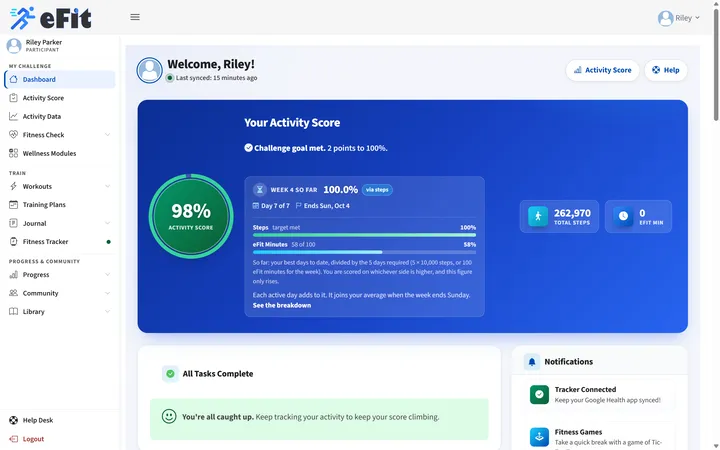Click Riley Parker sidebar profile avatar

[x=14, y=45]
